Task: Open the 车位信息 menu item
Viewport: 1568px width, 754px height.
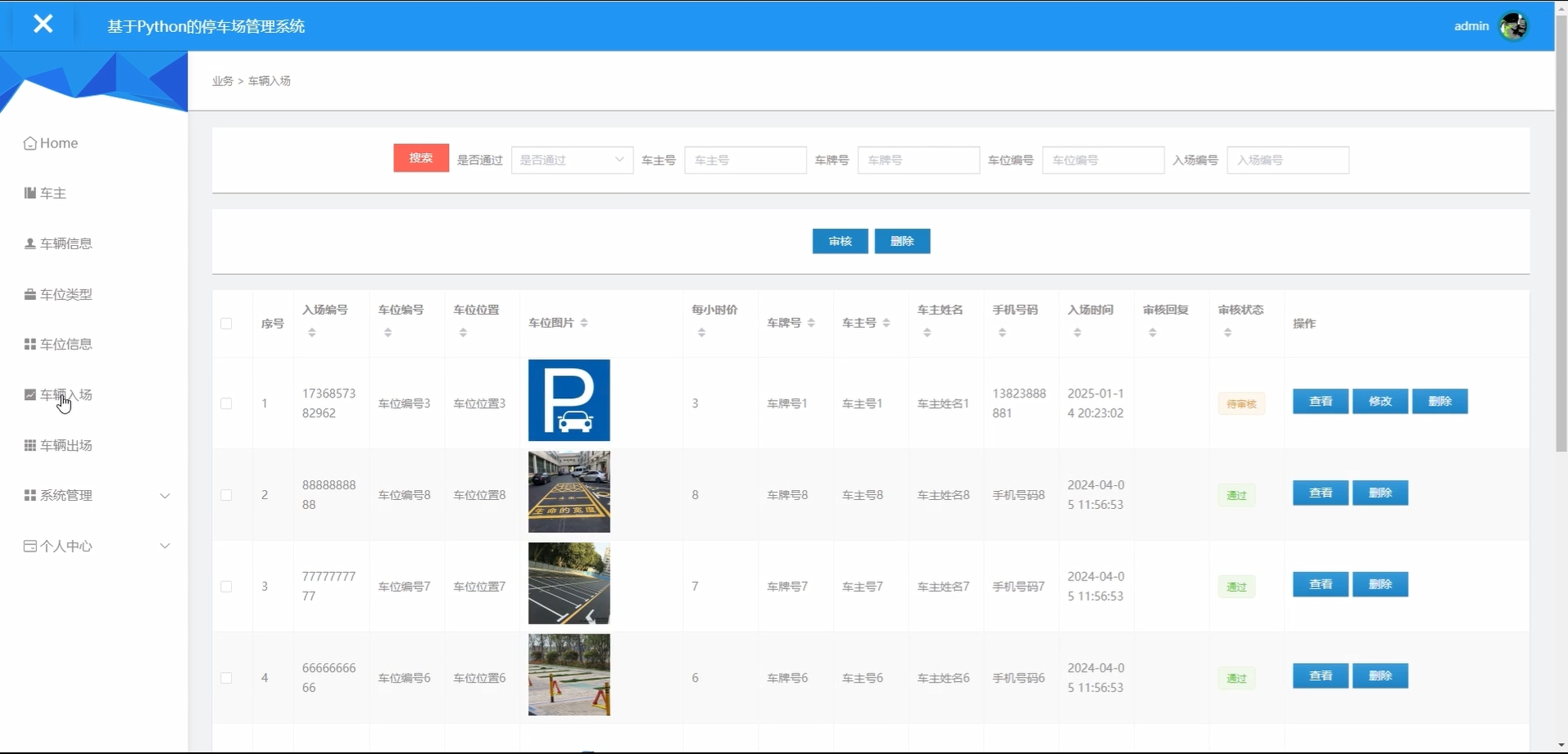Action: tap(66, 344)
